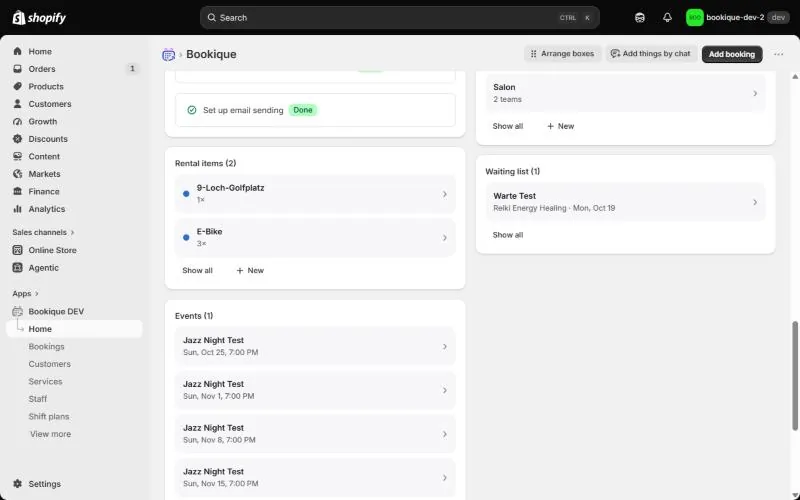Open the Nov 1 Jazz Night chevron
The height and width of the screenshot is (500, 800).
click(x=445, y=390)
